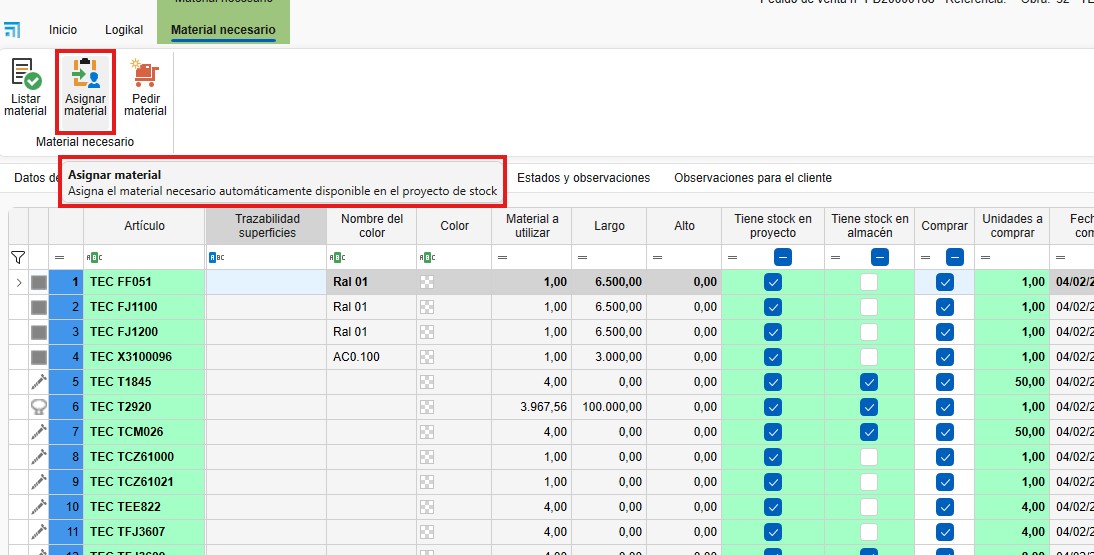This screenshot has width=1094, height=555.
Task: Click the profile type icon in row 1
Action: pyautogui.click(x=39, y=282)
